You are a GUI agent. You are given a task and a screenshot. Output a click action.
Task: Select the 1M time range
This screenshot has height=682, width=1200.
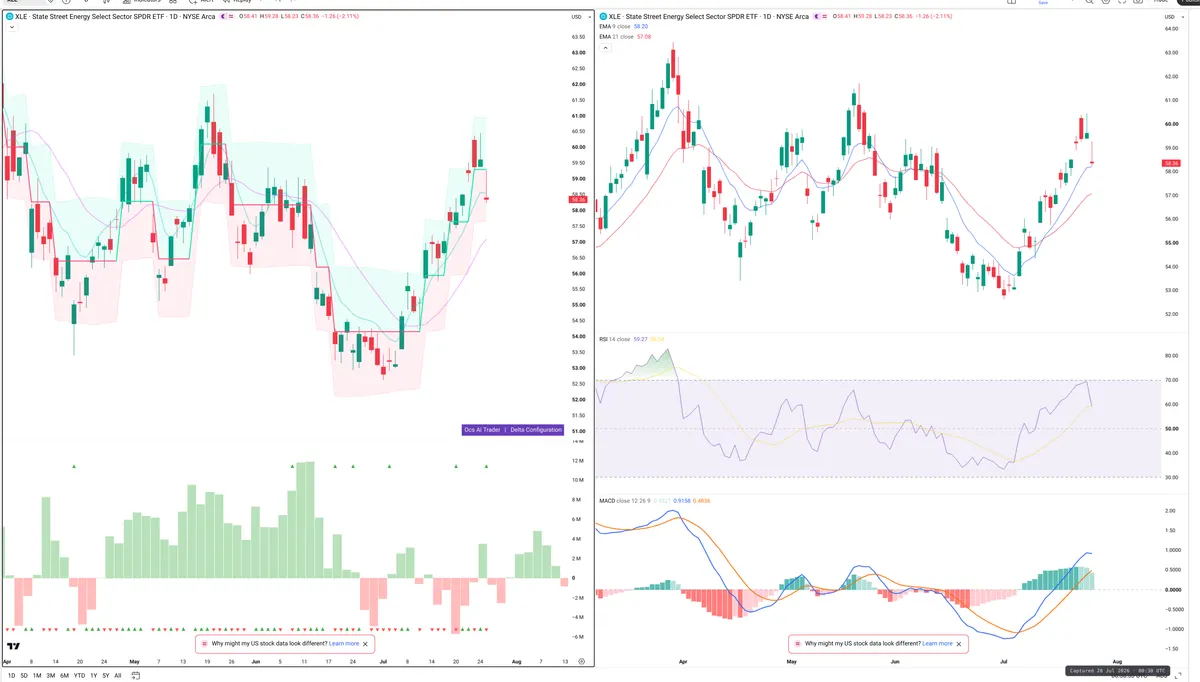(x=37, y=675)
